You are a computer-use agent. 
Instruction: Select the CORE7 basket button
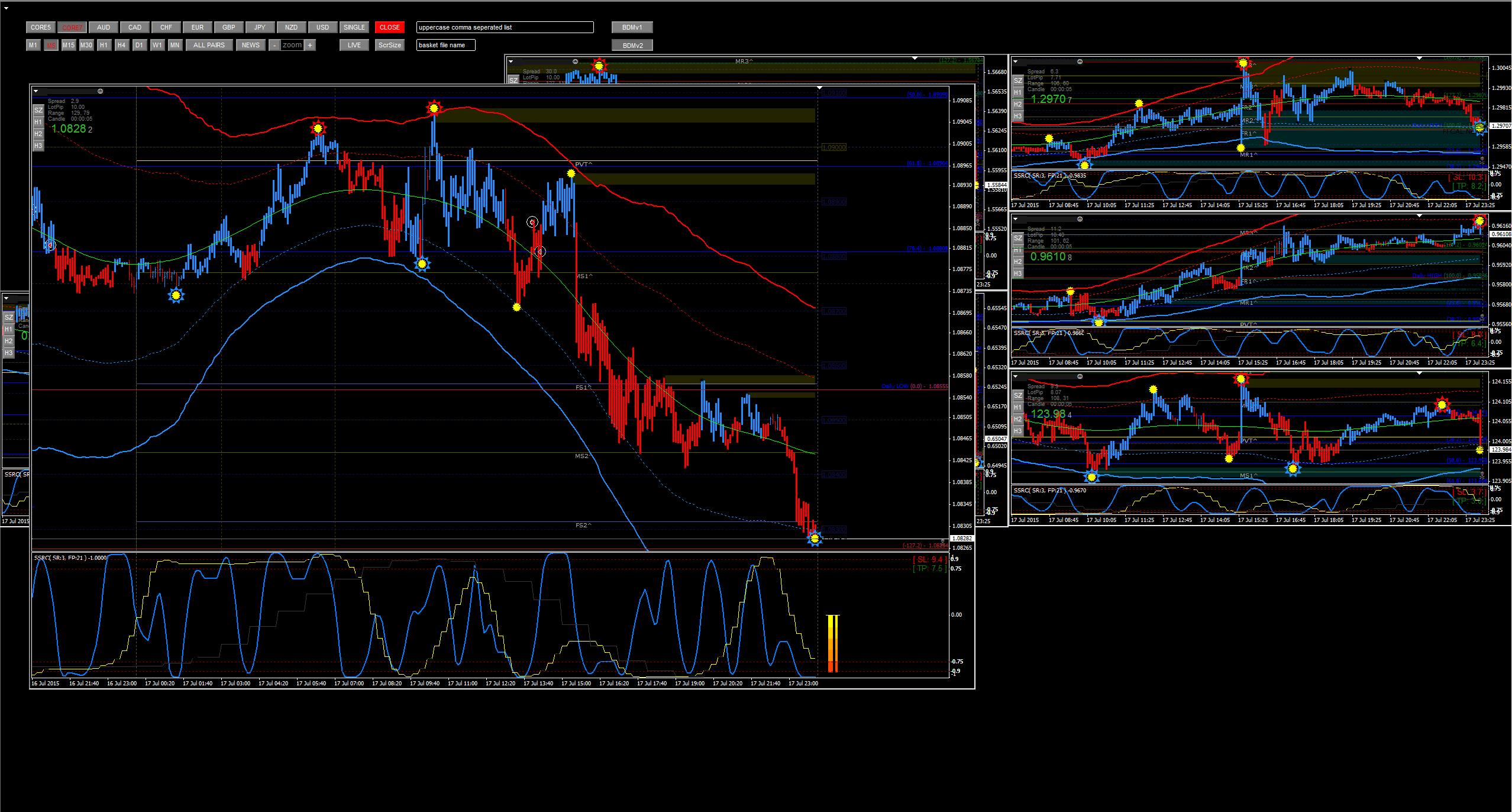point(72,27)
